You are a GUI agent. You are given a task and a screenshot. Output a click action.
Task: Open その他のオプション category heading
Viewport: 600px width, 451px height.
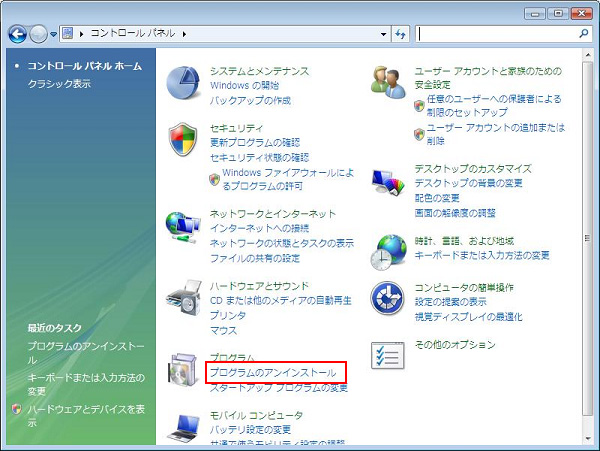pos(455,345)
